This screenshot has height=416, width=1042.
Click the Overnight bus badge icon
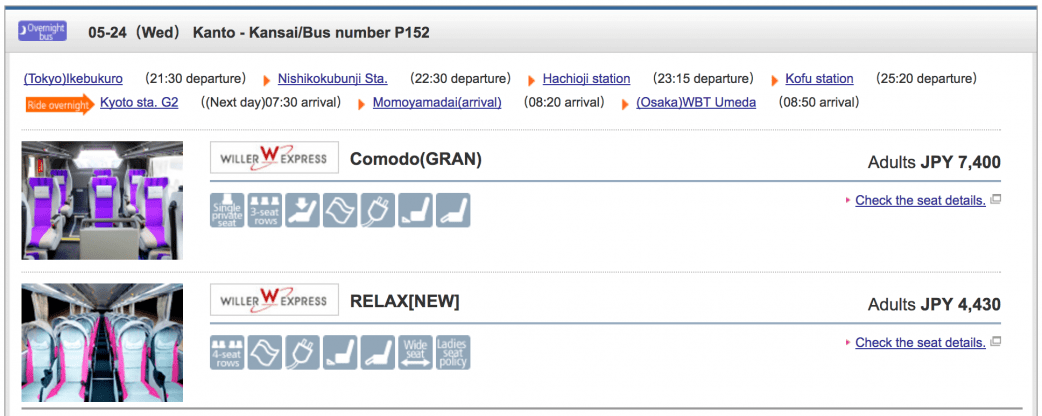(x=43, y=32)
